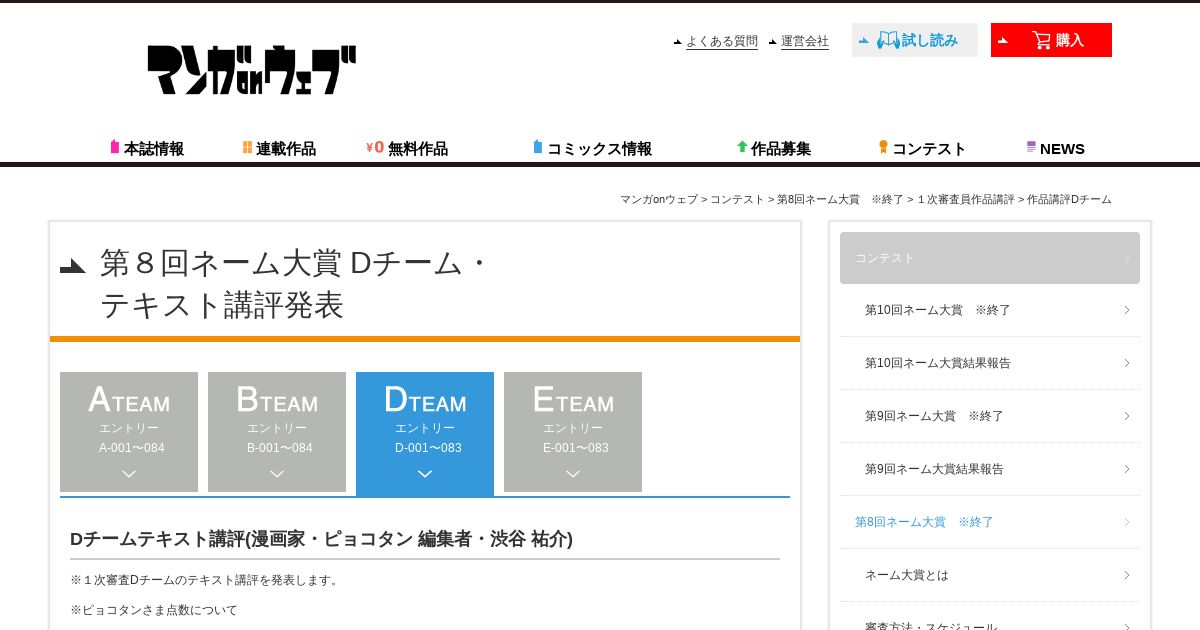Click the last breadcrumb 作品講評Dチーム
Image resolution: width=1200 pixels, height=630 pixels.
click(x=1069, y=199)
